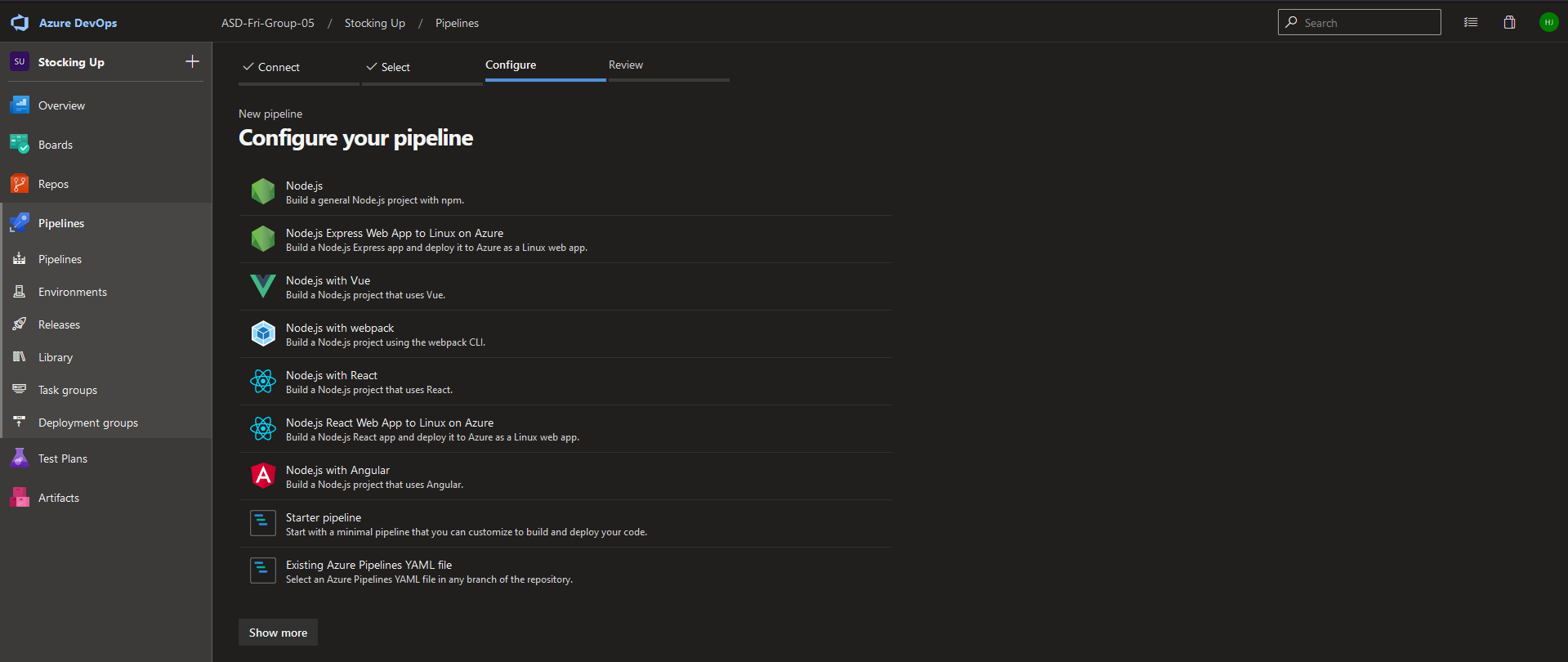Click the Library books icon
Image resolution: width=1568 pixels, height=662 pixels.
click(x=20, y=357)
